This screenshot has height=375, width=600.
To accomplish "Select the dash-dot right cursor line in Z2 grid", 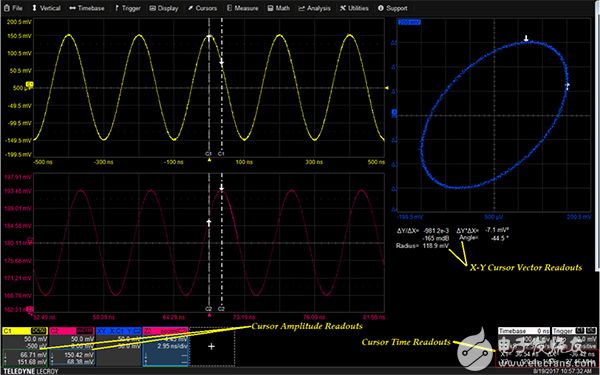I will [x=222, y=242].
